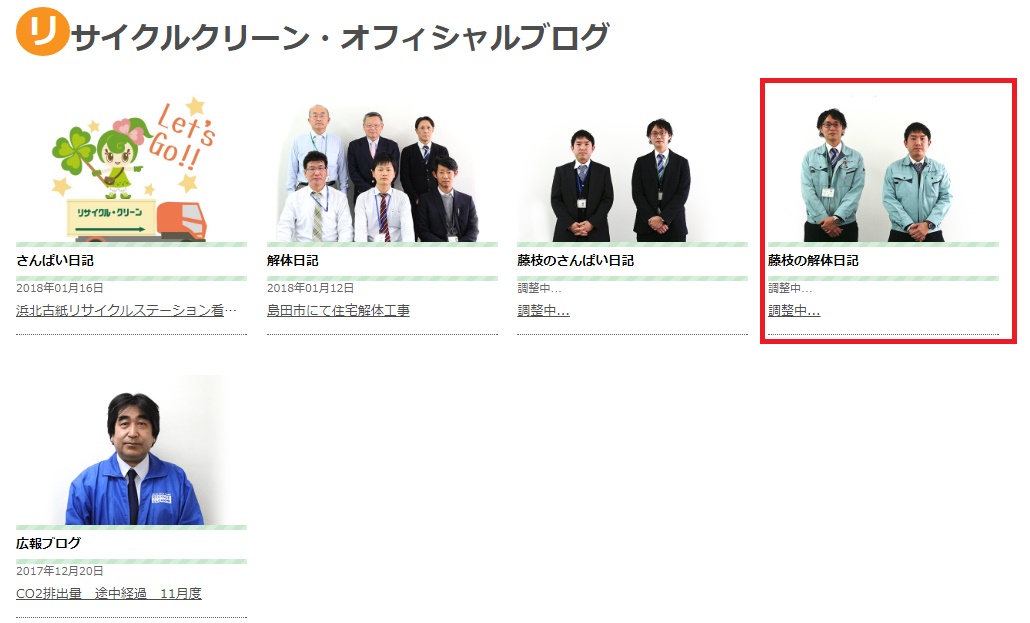Click the 2018年01月12日 post date
Image resolution: width=1030 pixels, height=623 pixels.
point(310,288)
